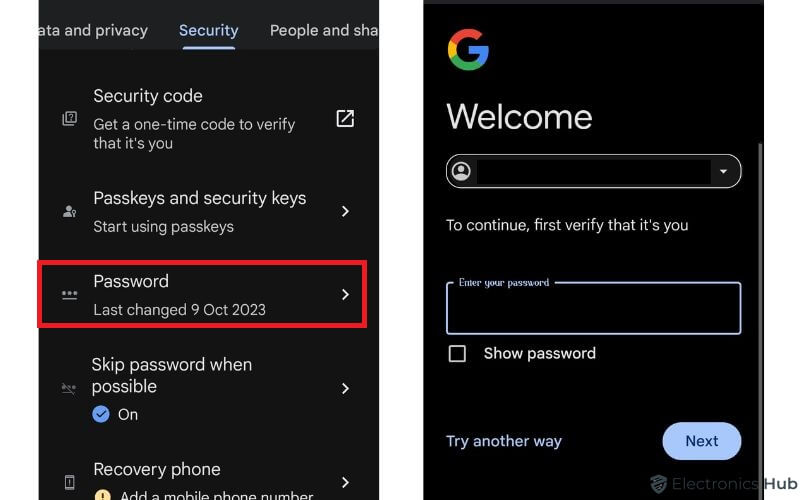This screenshot has width=800, height=500.
Task: Open Passkeys and security keys chevron
Action: pos(345,211)
